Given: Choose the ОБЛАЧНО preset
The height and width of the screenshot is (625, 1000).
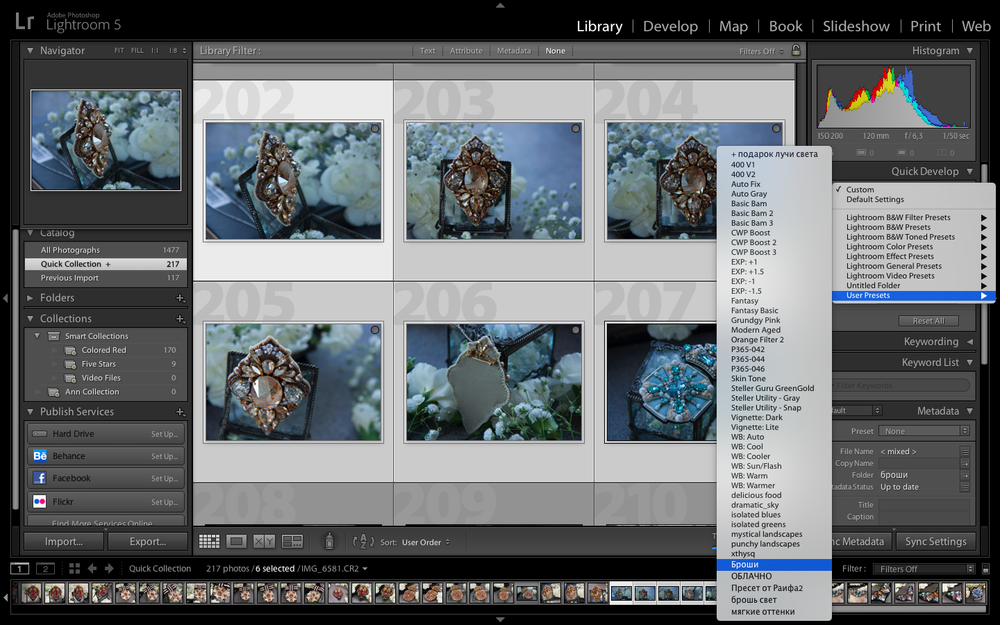Looking at the screenshot, I should click(774, 576).
